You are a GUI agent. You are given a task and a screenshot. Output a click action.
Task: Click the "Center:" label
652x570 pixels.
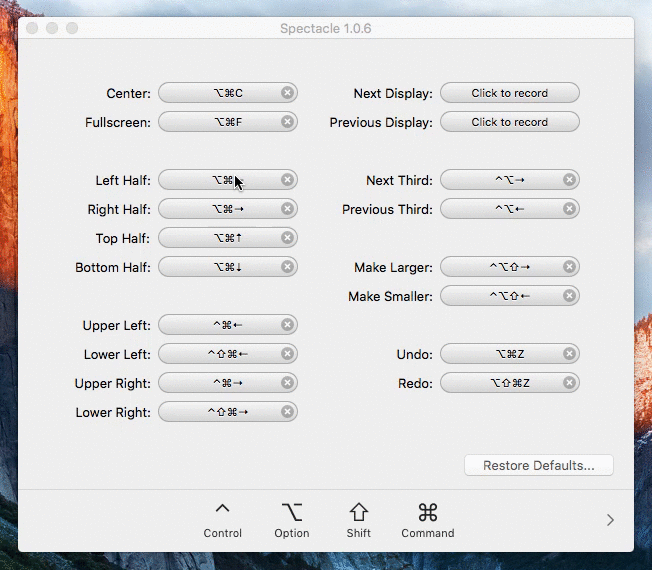(x=128, y=94)
